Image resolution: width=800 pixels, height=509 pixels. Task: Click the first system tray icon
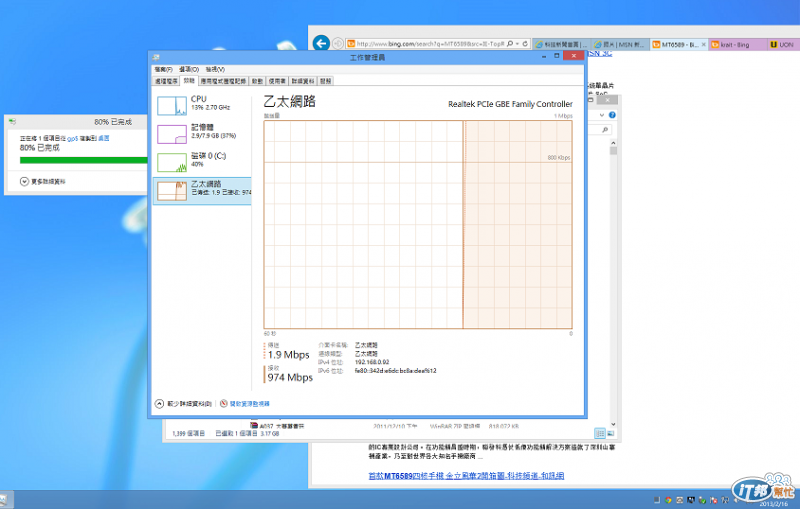657,500
